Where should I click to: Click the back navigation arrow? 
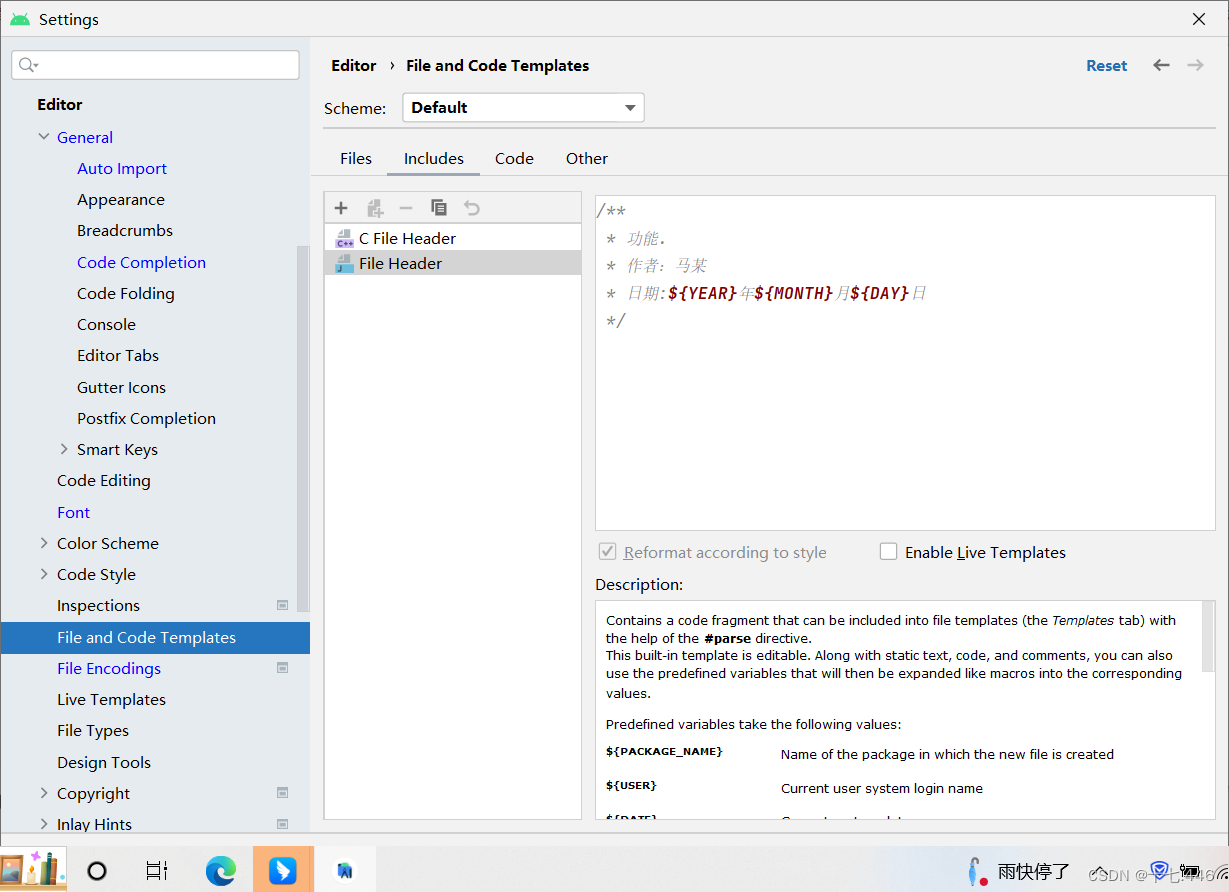click(1161, 65)
